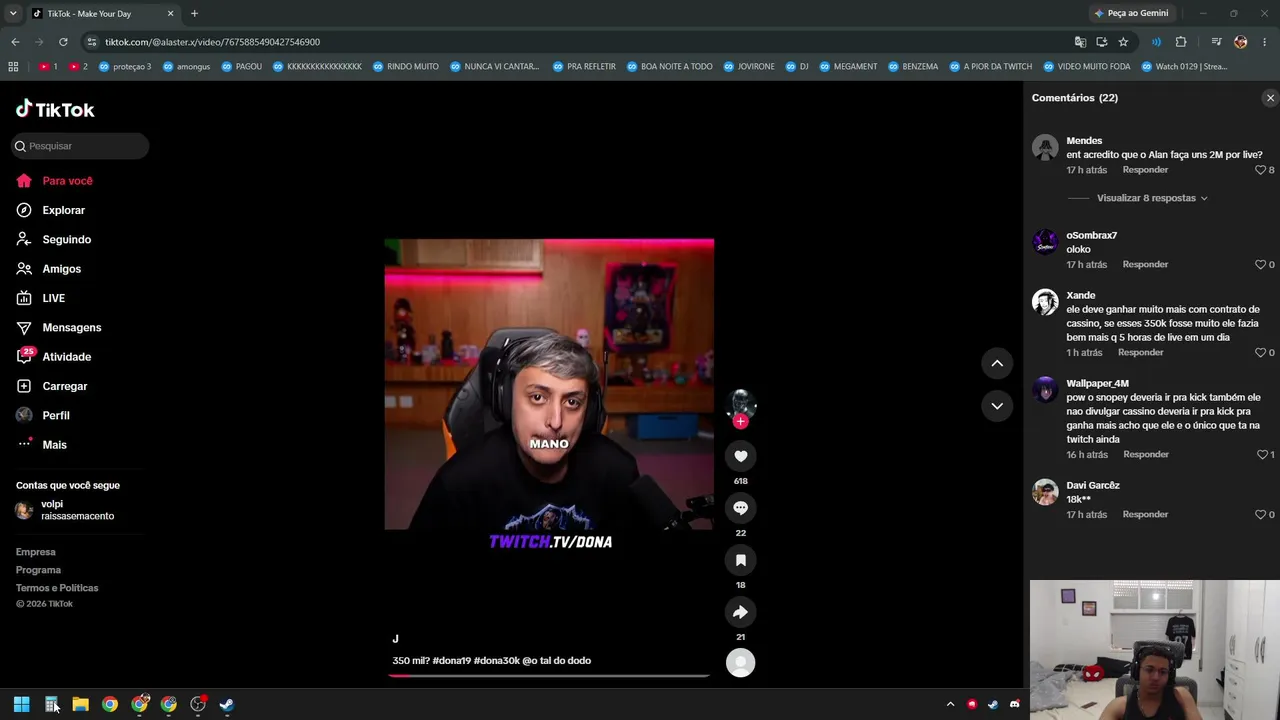Seek using the video progress bar
Viewport: 1280px width, 720px height.
point(549,675)
